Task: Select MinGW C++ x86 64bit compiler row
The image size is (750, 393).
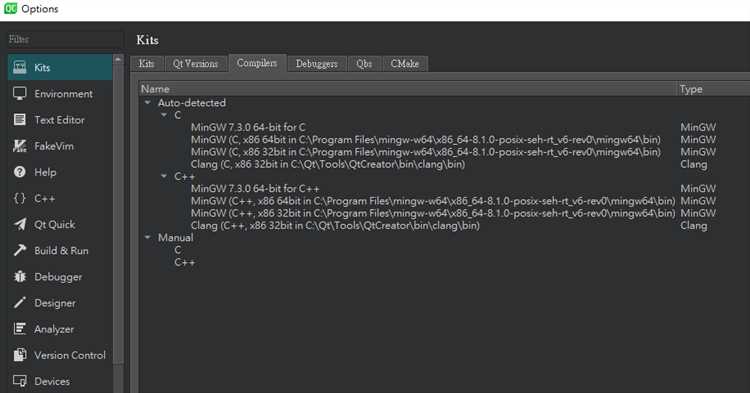Action: 433,201
